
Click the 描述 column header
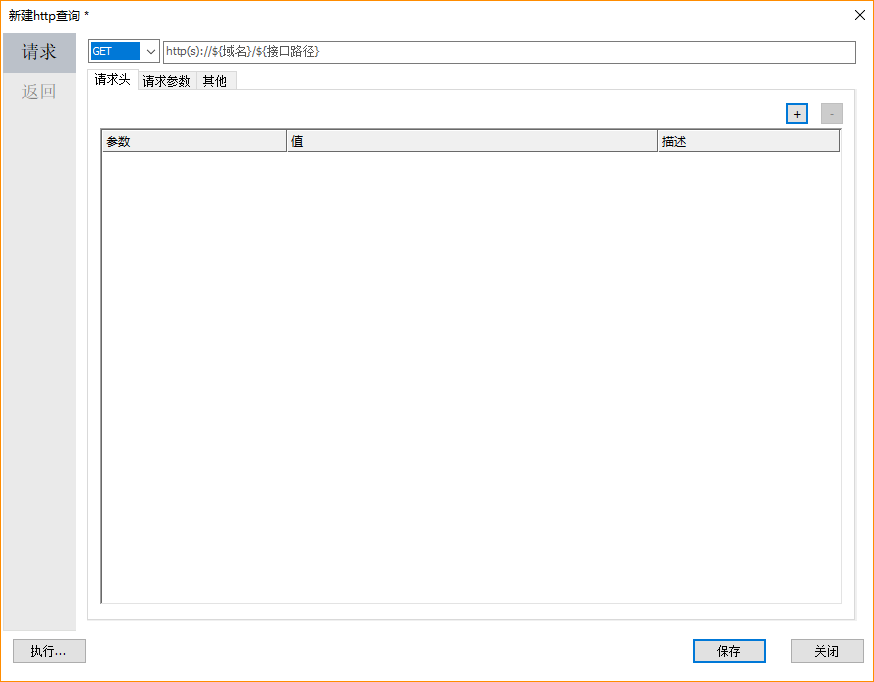click(748, 142)
